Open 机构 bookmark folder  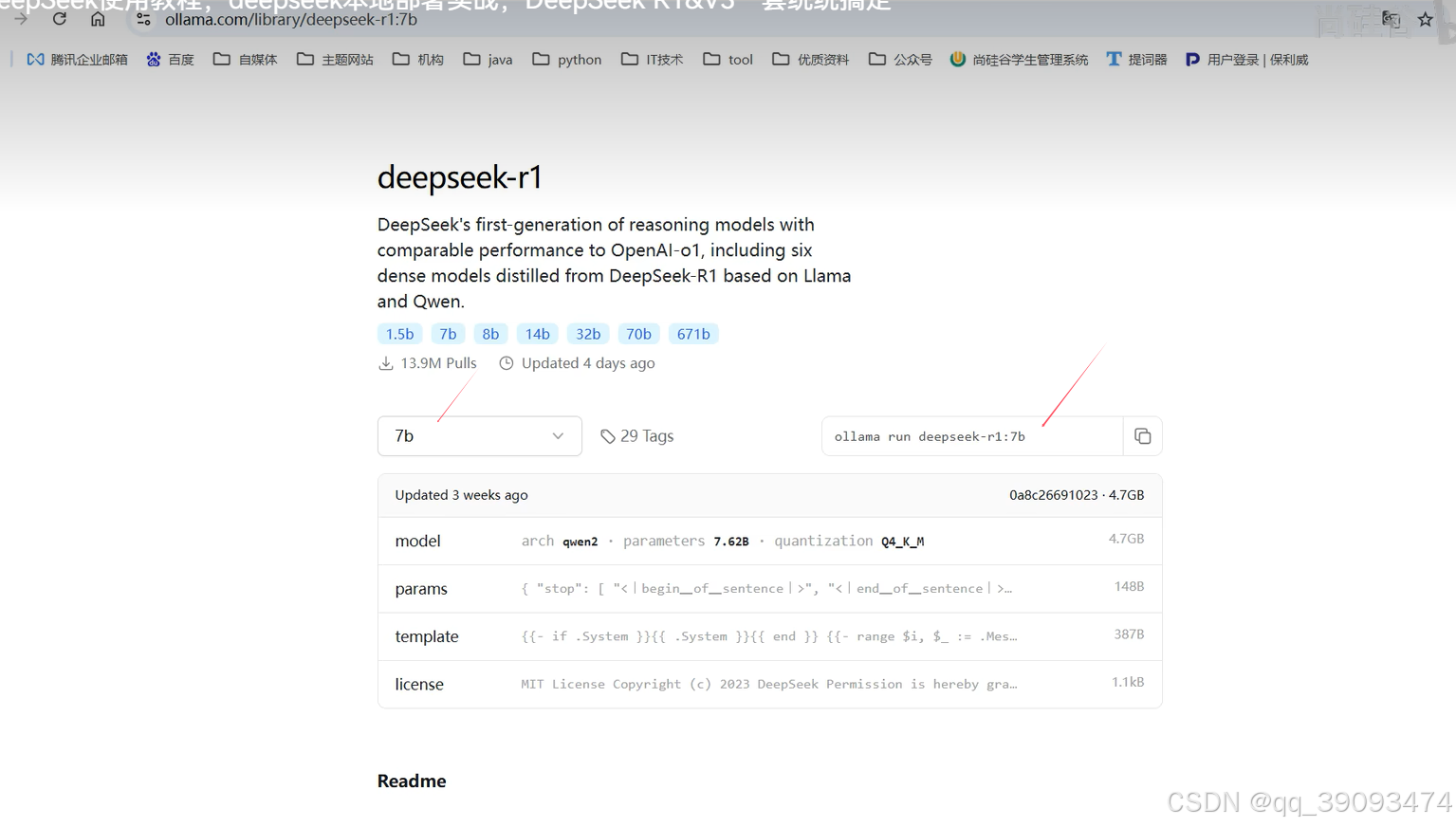click(417, 60)
